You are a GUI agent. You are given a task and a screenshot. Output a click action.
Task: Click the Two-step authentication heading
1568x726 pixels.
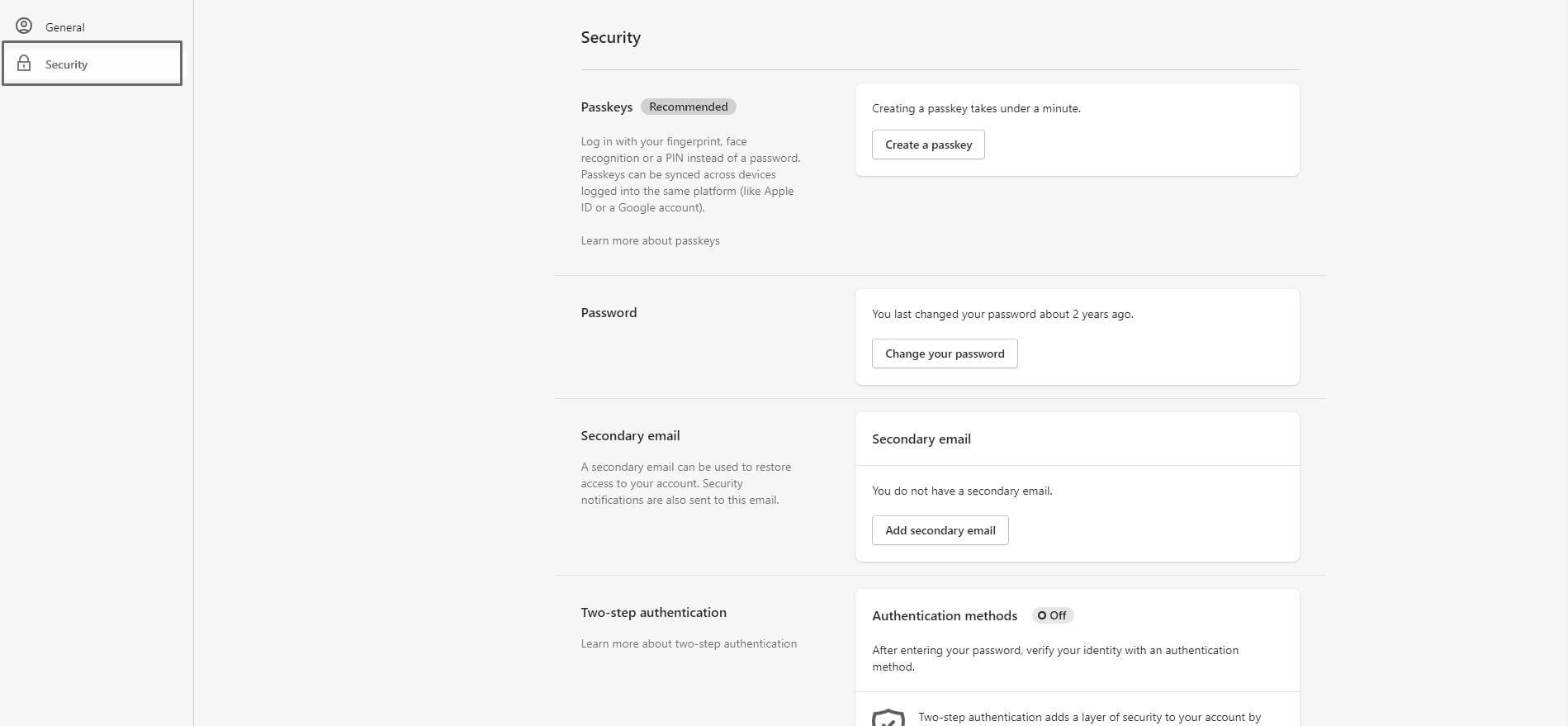coord(653,612)
